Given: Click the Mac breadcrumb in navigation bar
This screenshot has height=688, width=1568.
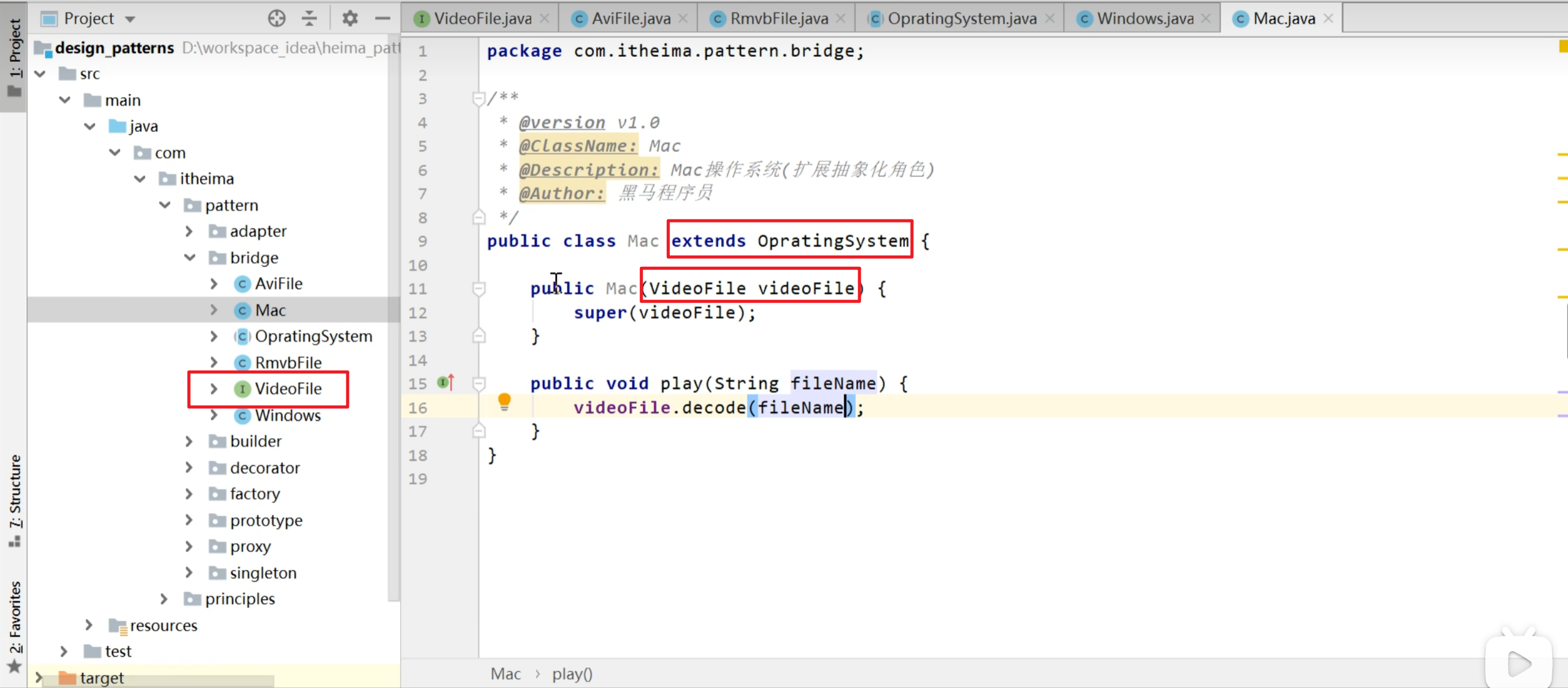Looking at the screenshot, I should (x=506, y=674).
